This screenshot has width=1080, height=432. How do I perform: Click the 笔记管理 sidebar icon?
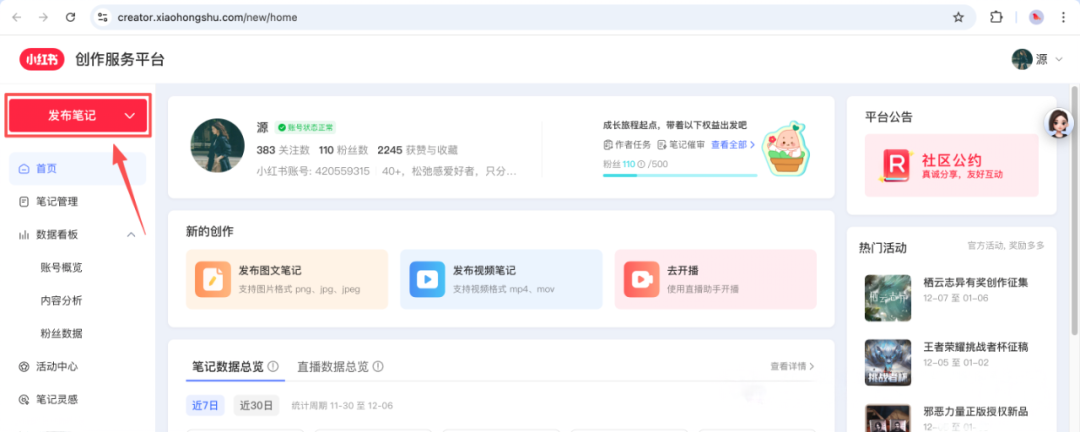(x=24, y=202)
